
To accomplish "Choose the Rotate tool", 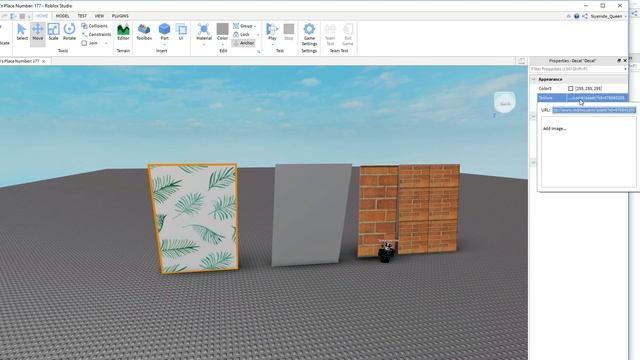I will [x=69, y=32].
